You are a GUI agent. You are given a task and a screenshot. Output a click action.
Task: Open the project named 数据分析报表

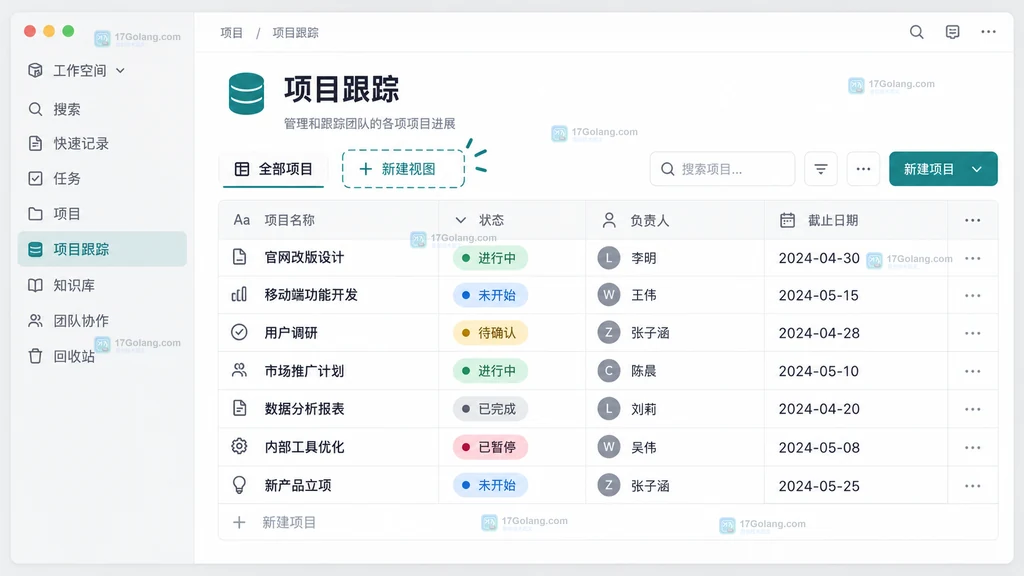click(304, 409)
